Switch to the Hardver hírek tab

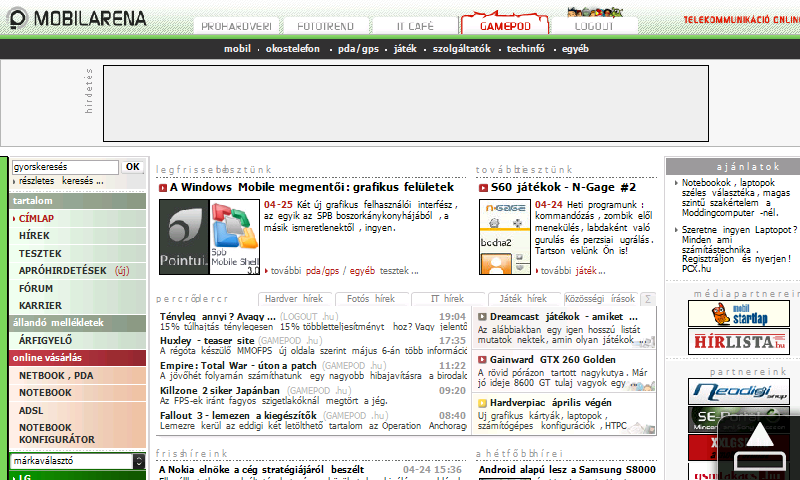tap(294, 299)
